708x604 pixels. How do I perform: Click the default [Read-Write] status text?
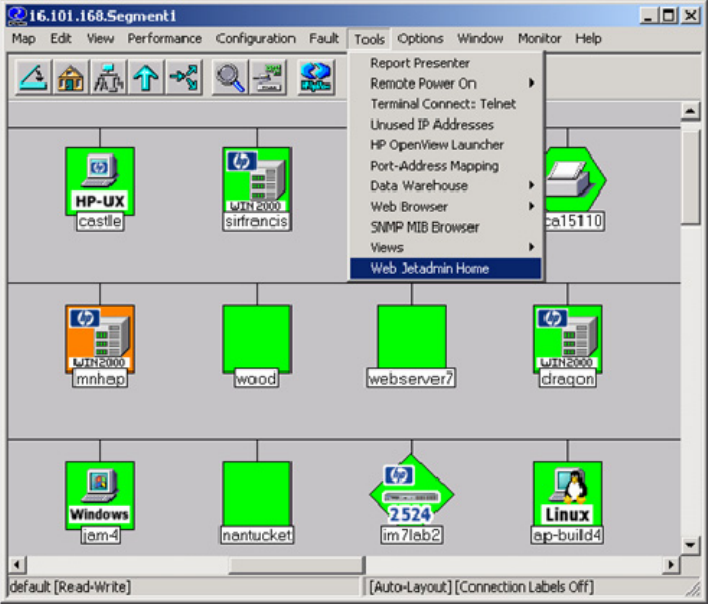pos(70,587)
